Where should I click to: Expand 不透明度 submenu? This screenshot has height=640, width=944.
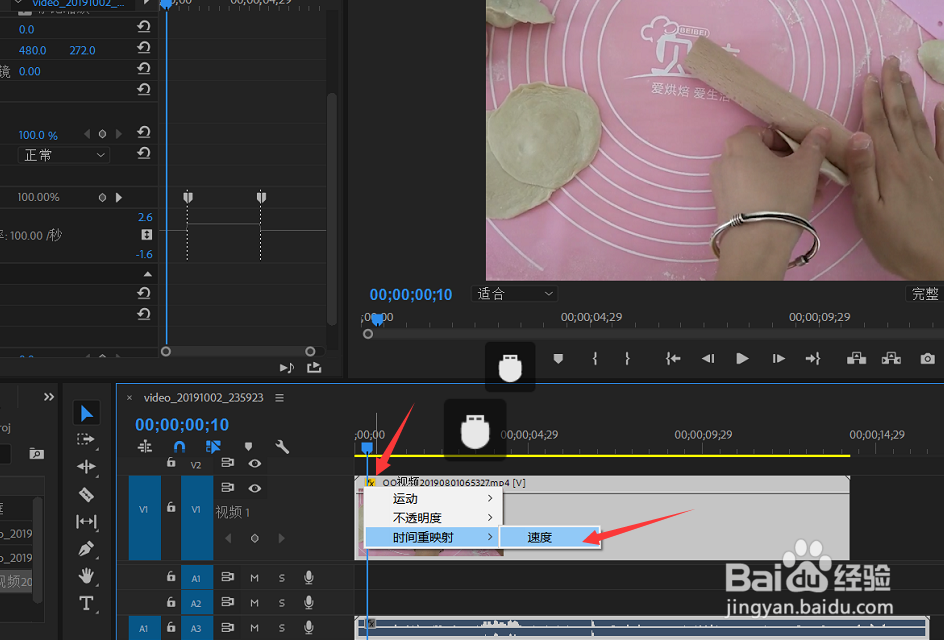(433, 518)
